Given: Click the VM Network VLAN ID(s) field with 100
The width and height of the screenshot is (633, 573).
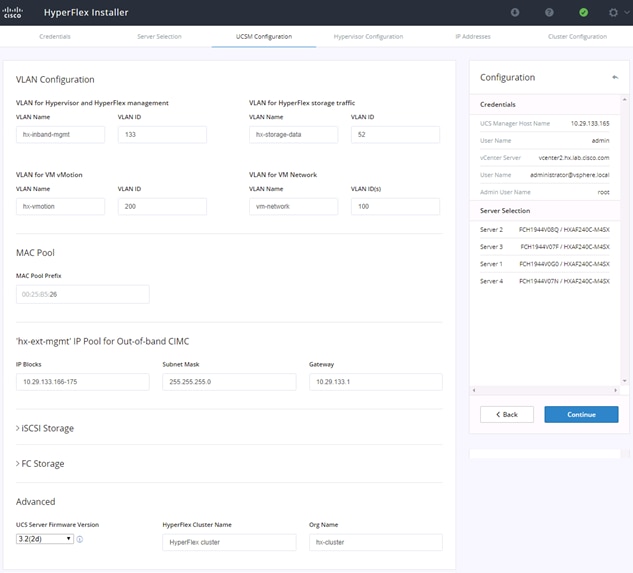Looking at the screenshot, I should pyautogui.click(x=395, y=206).
